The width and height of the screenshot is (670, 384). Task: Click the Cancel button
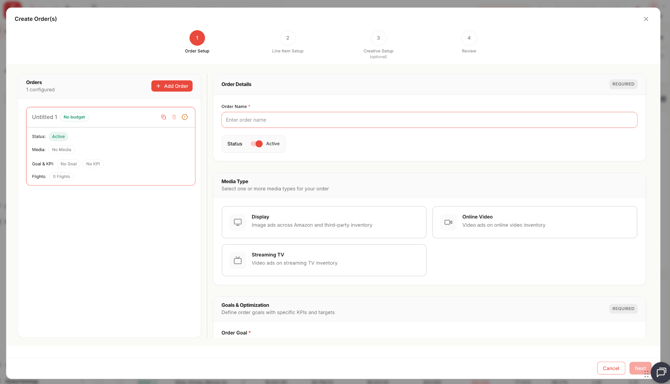[611, 368]
